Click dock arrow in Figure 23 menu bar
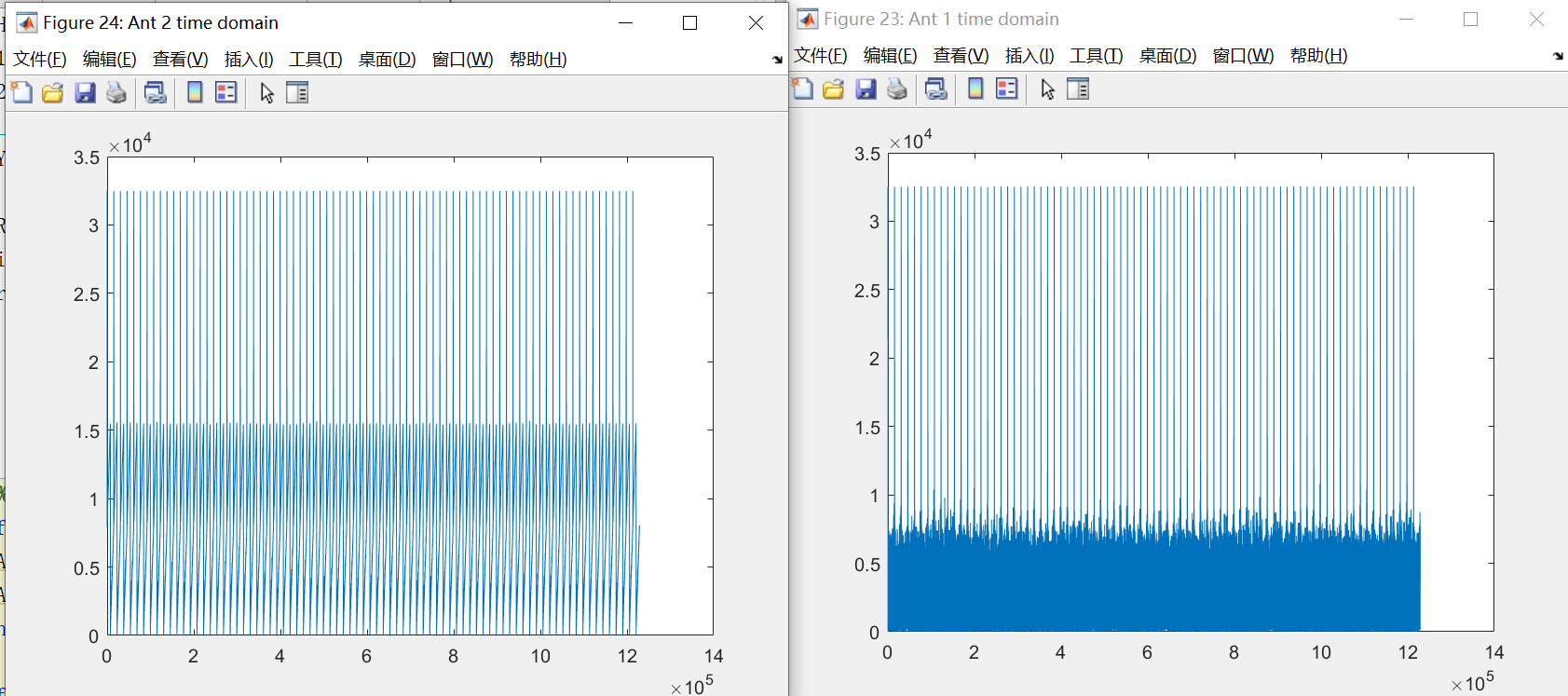 (x=1558, y=56)
